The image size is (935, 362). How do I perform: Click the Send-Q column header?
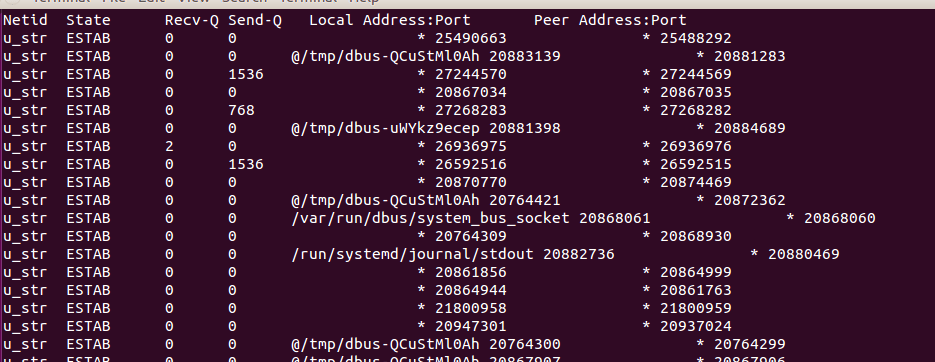click(255, 21)
